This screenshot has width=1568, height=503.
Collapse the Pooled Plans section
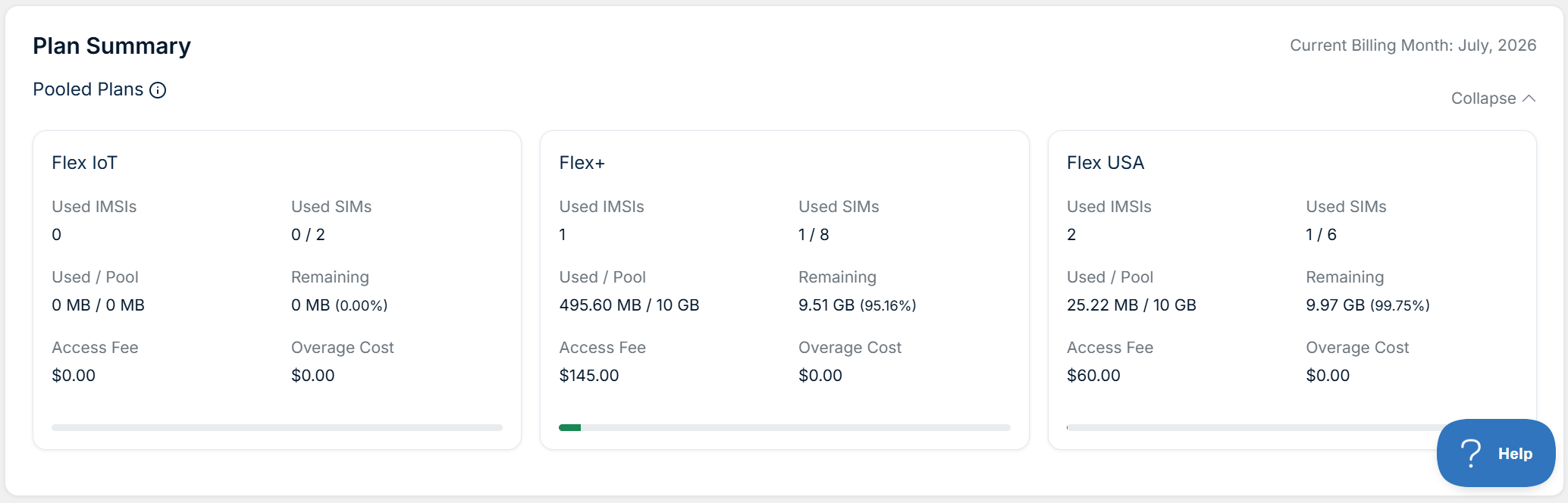click(1493, 98)
